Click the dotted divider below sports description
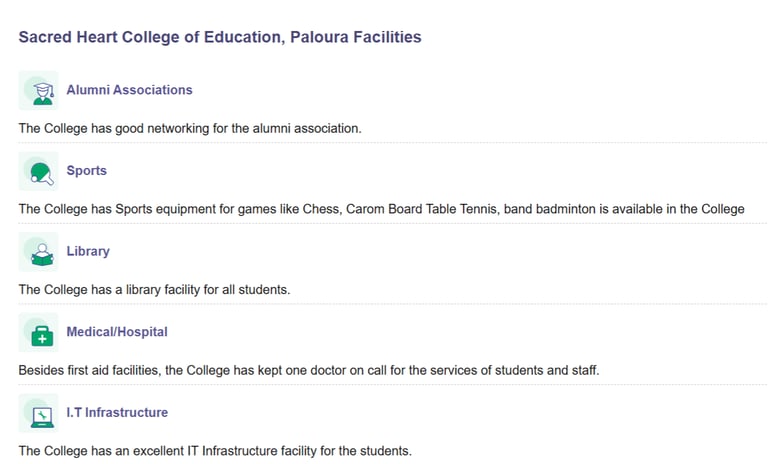The width and height of the screenshot is (768, 464). pyautogui.click(x=392, y=223)
